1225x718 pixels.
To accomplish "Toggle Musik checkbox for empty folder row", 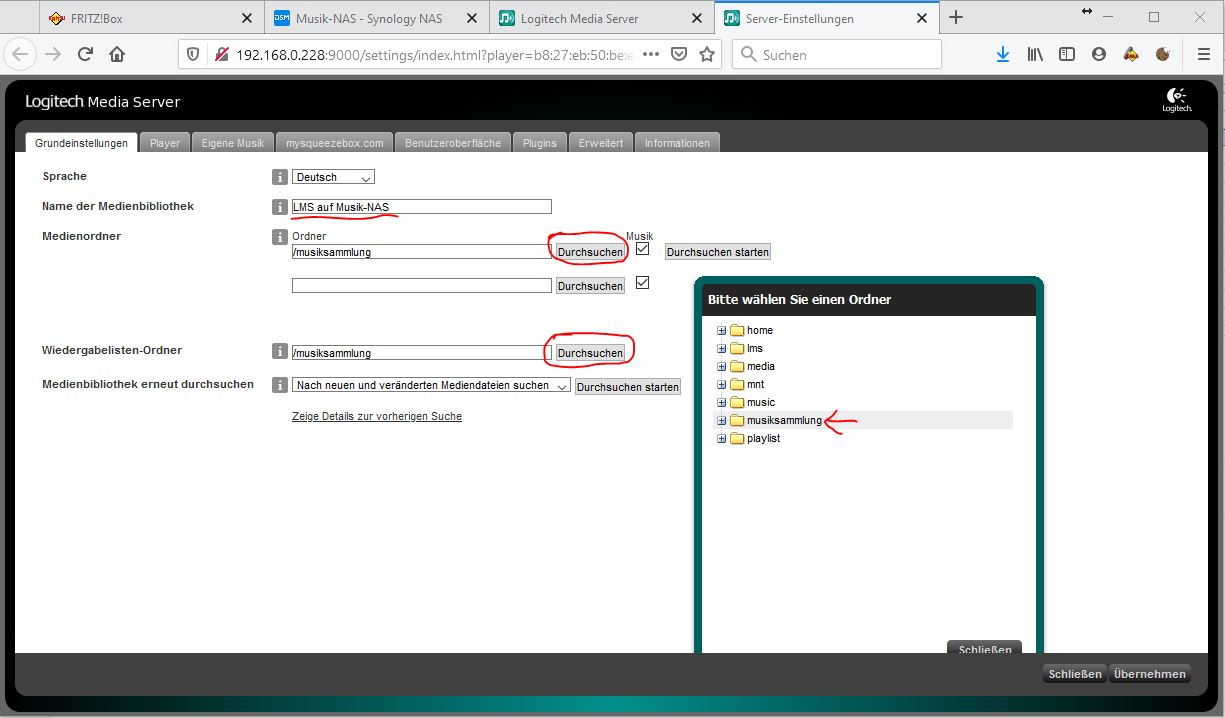I will pyautogui.click(x=643, y=283).
